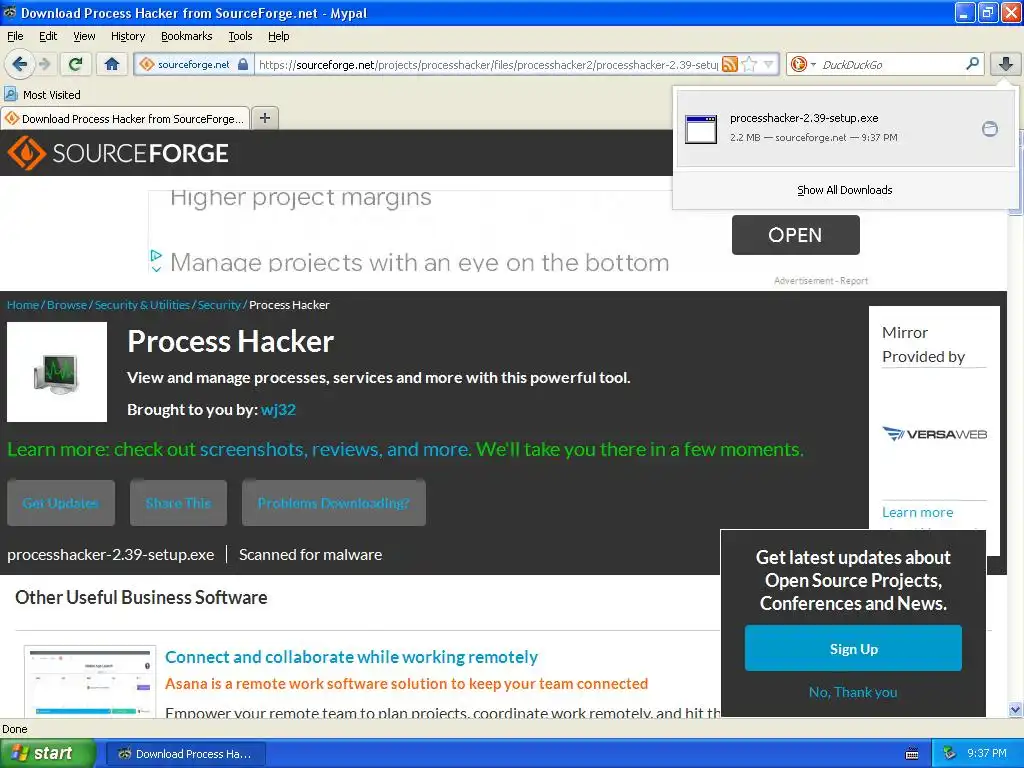Image resolution: width=1024 pixels, height=768 pixels.
Task: Click the sourceforge.net site identity icon
Action: [147, 64]
